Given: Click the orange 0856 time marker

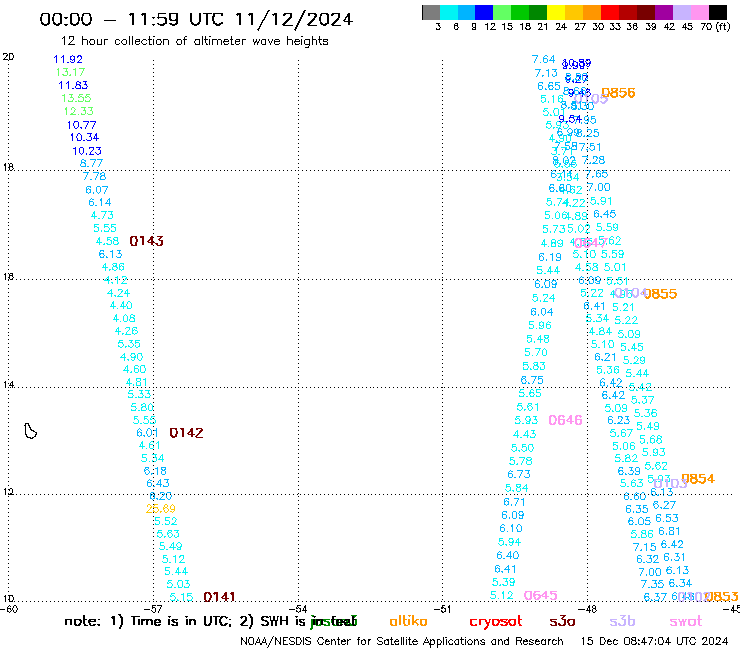Looking at the screenshot, I should [618, 93].
